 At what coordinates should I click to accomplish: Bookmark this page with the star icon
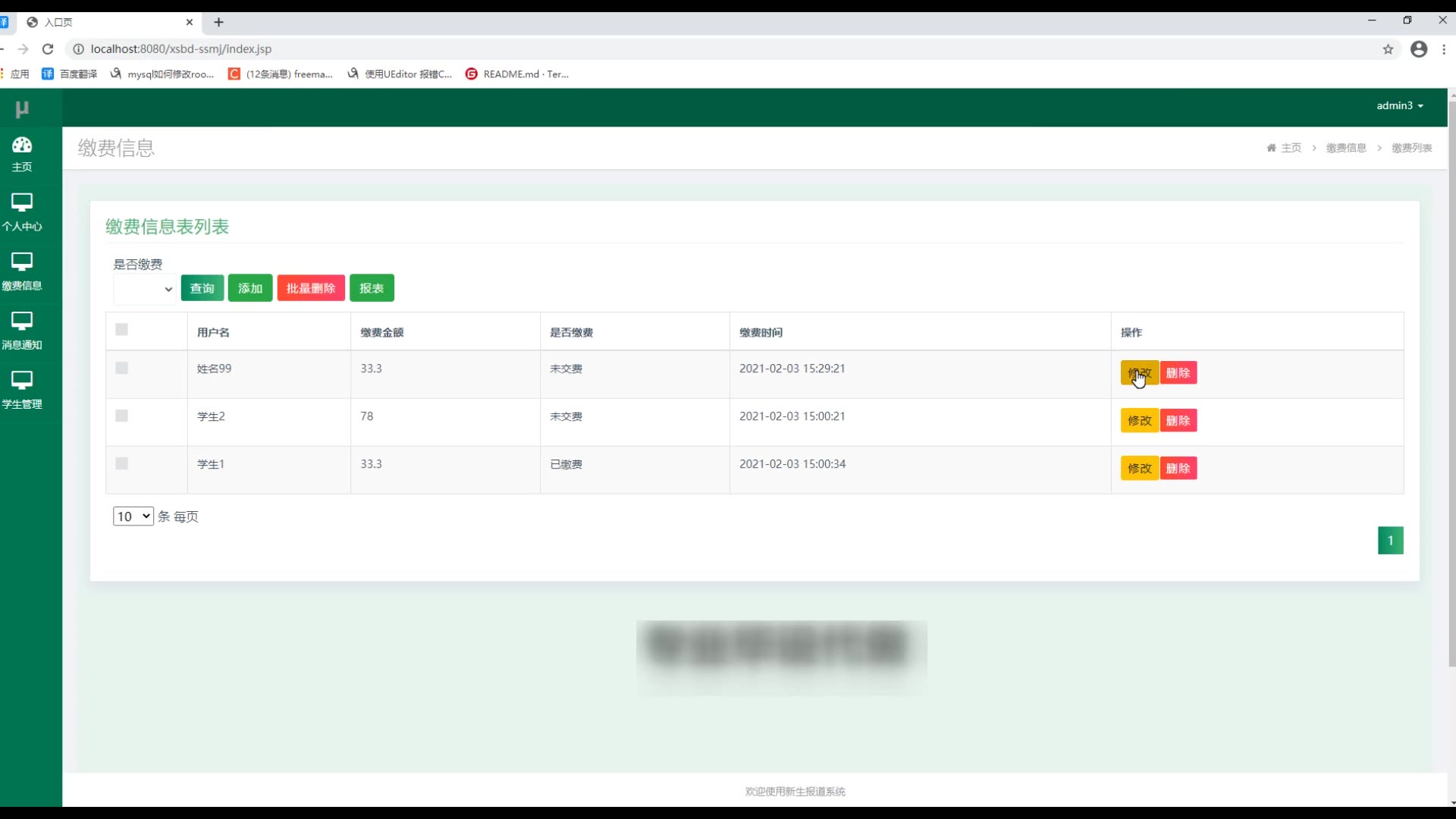pos(1388,49)
